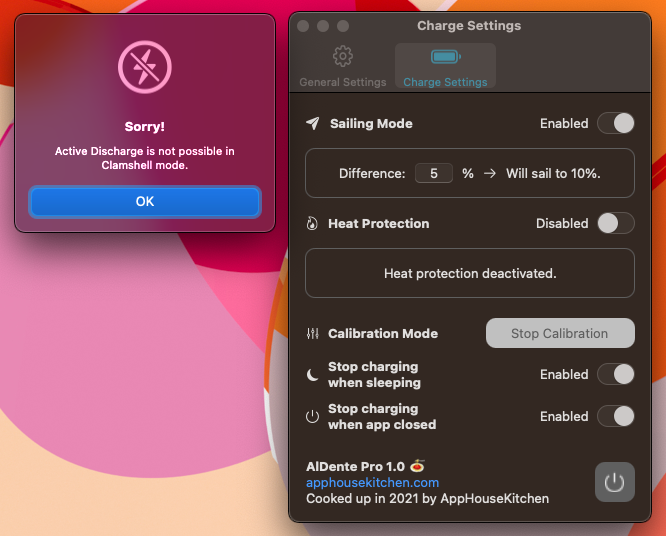
Task: Click the 'Will sail to 10%.' text
Action: click(x=553, y=173)
